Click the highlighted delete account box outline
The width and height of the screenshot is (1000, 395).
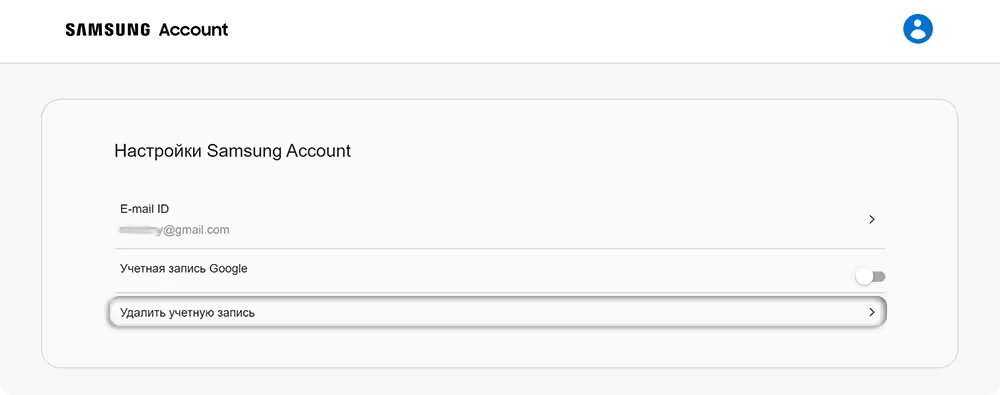(x=497, y=312)
